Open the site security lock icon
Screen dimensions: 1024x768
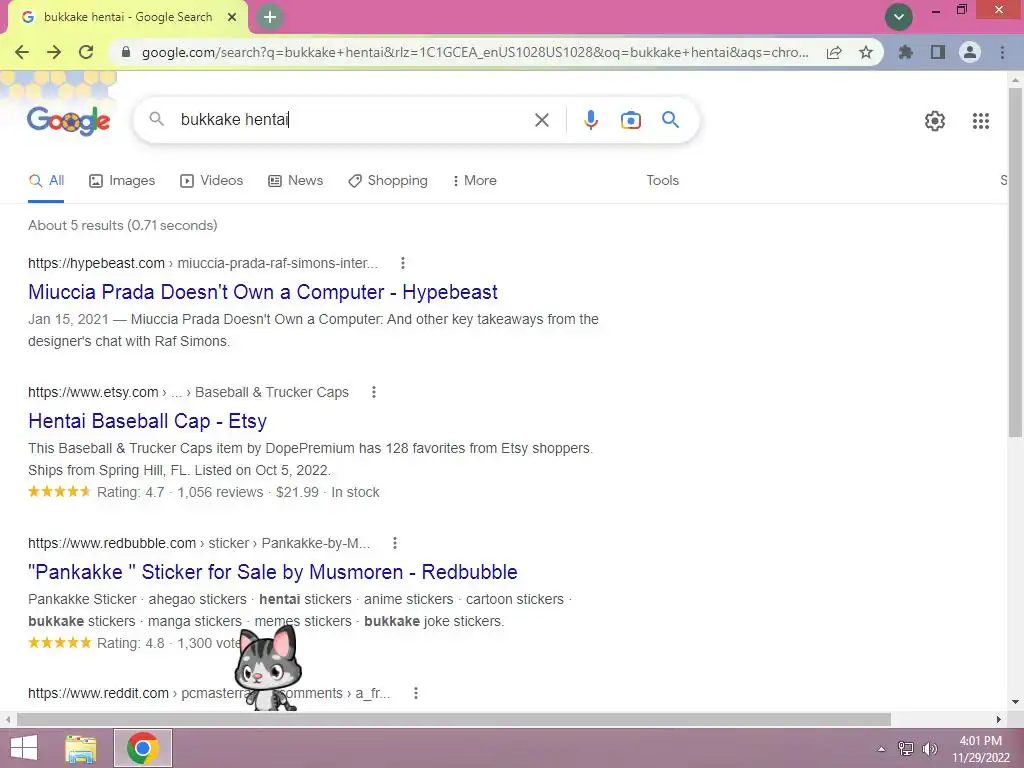click(x=126, y=52)
